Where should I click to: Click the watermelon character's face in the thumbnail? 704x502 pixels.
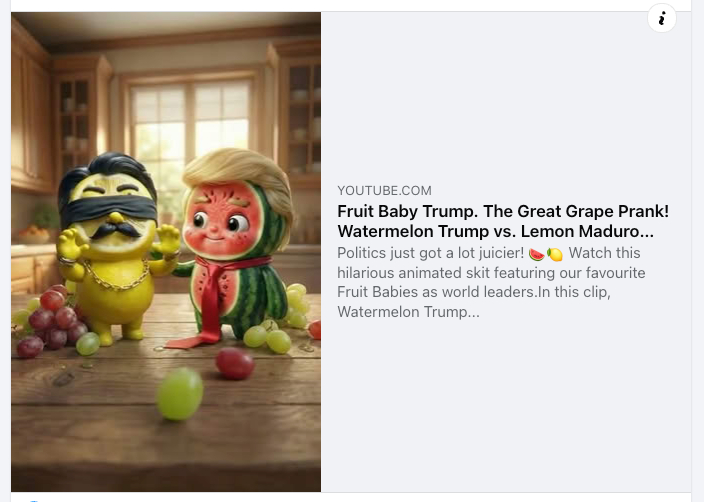[219, 220]
